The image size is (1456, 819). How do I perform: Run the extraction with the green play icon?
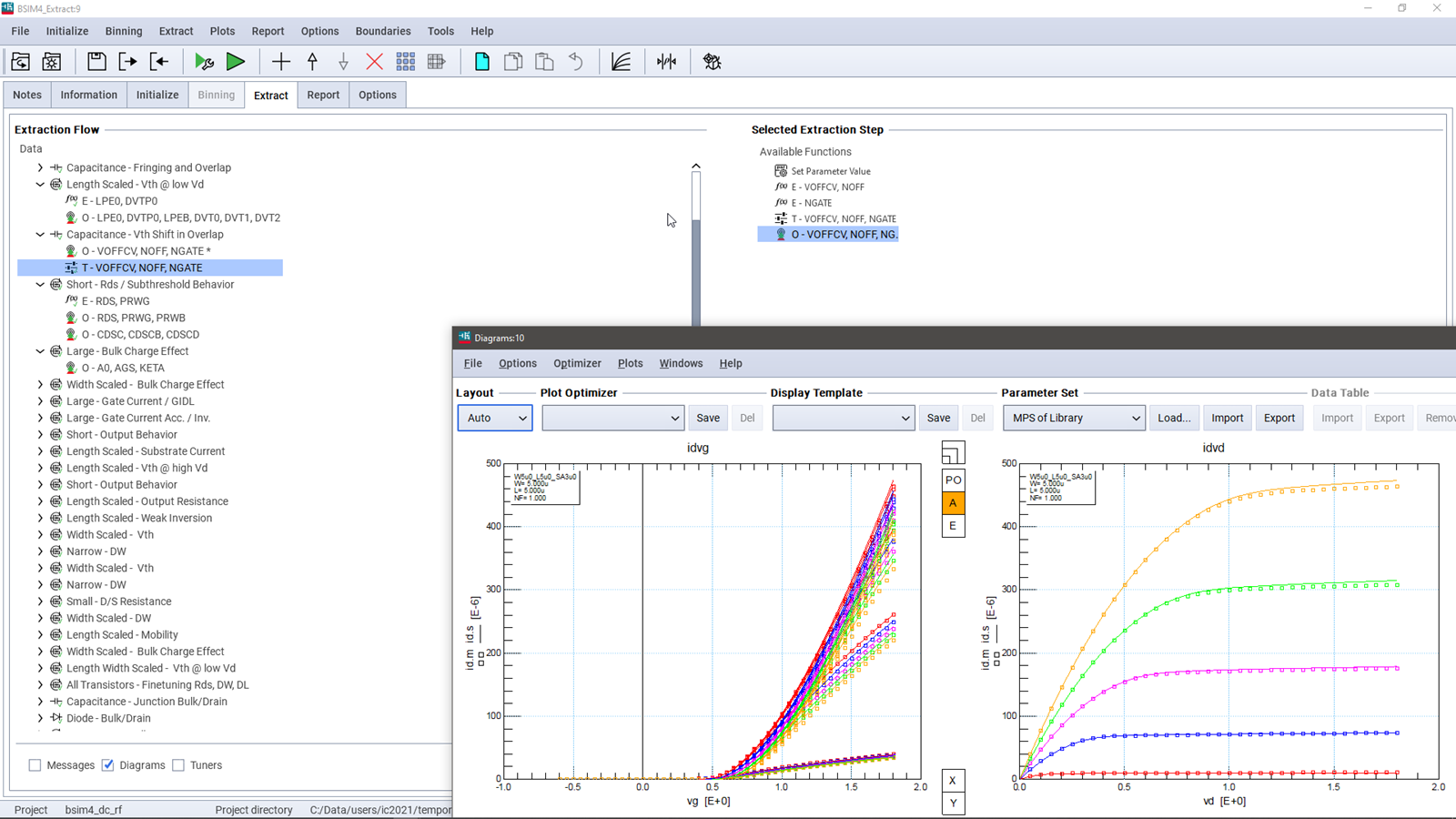tap(236, 61)
